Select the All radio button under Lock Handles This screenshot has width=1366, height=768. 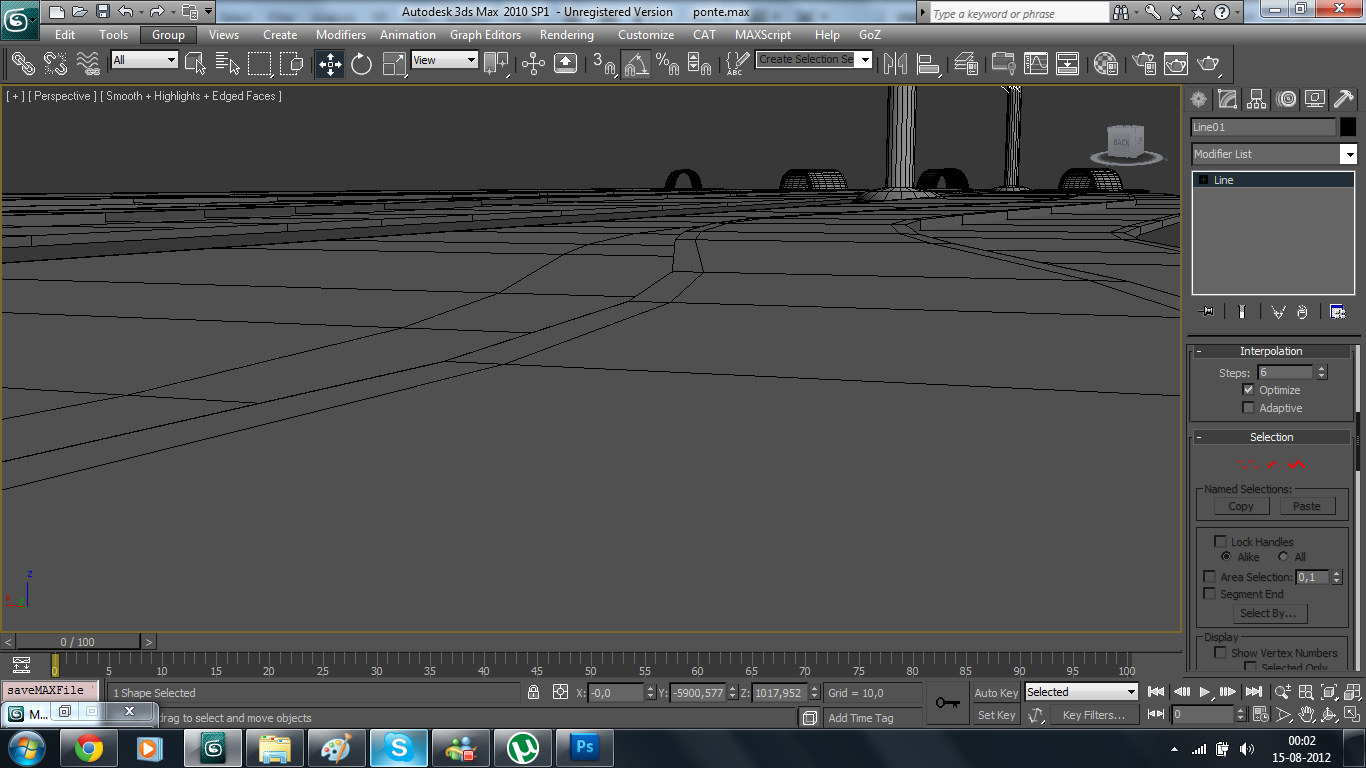click(1283, 557)
